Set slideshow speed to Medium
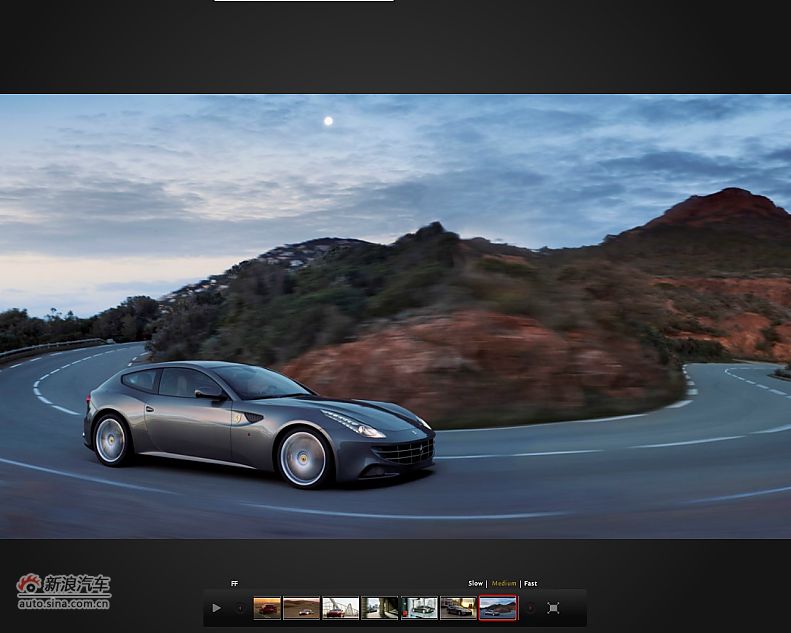The width and height of the screenshot is (791, 633). point(504,583)
